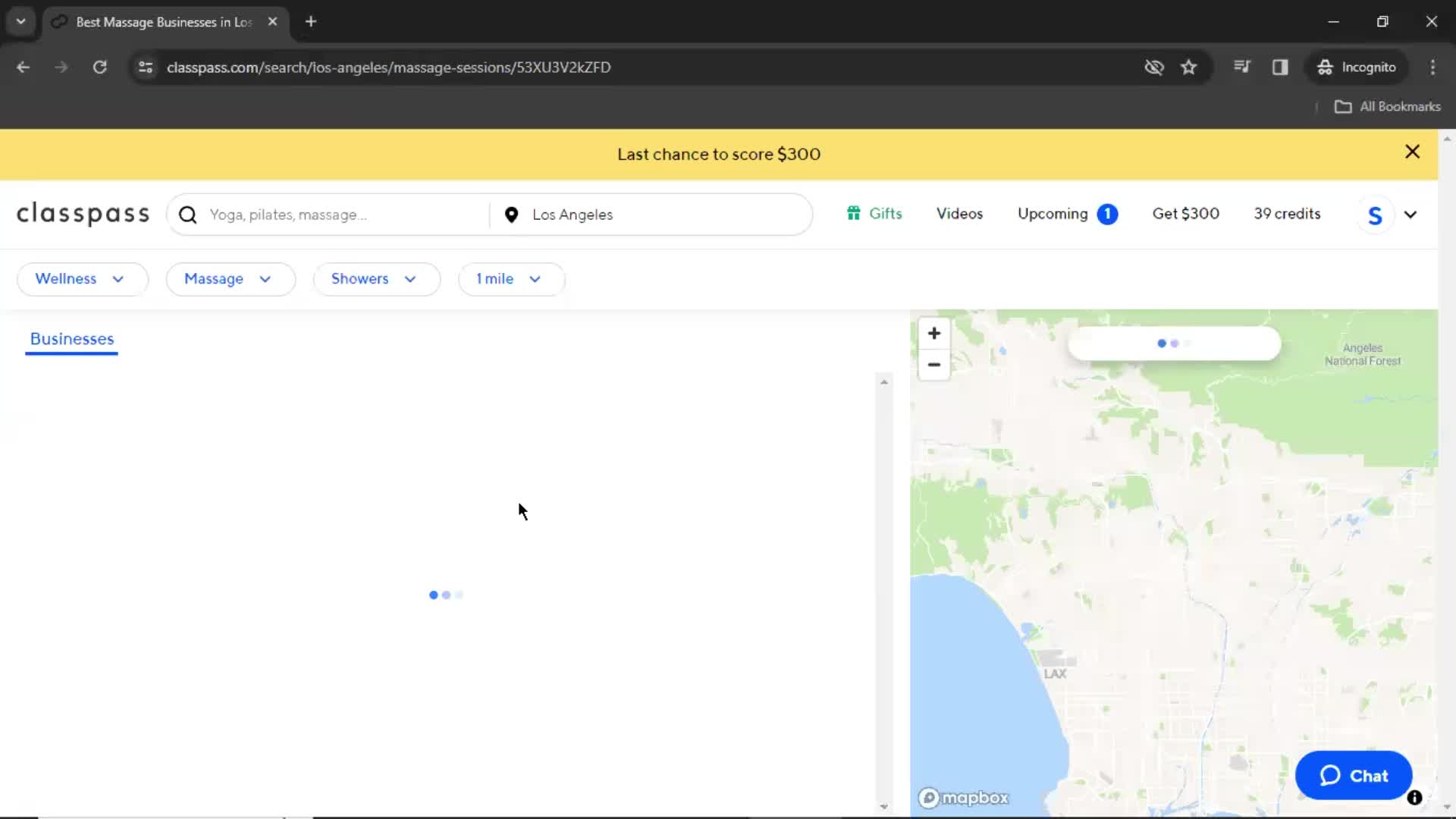View the 39 credits balance
Viewport: 1456px width, 819px height.
coord(1287,214)
